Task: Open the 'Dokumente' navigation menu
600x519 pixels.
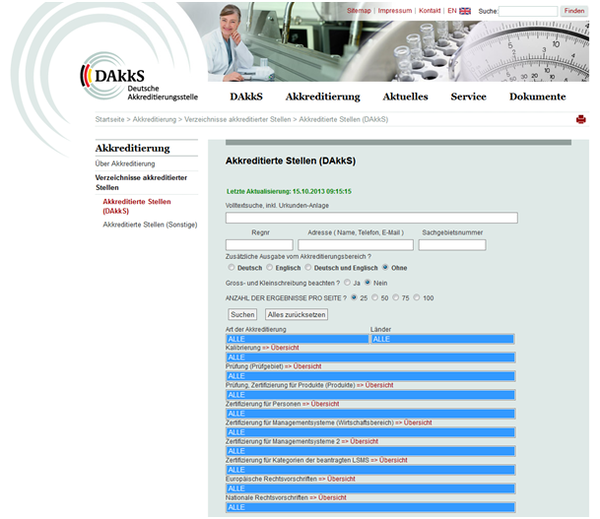Action: coord(537,97)
